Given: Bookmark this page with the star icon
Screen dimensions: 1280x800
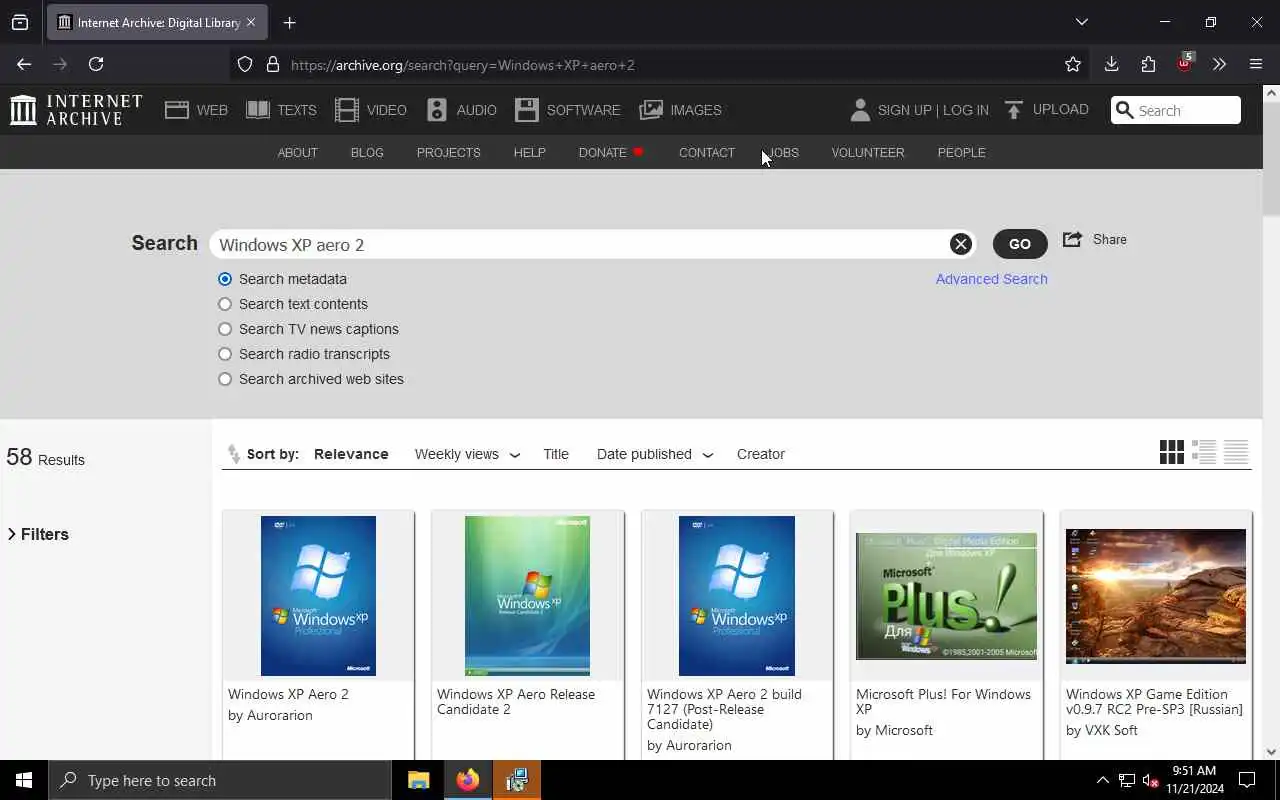Looking at the screenshot, I should point(1073,65).
